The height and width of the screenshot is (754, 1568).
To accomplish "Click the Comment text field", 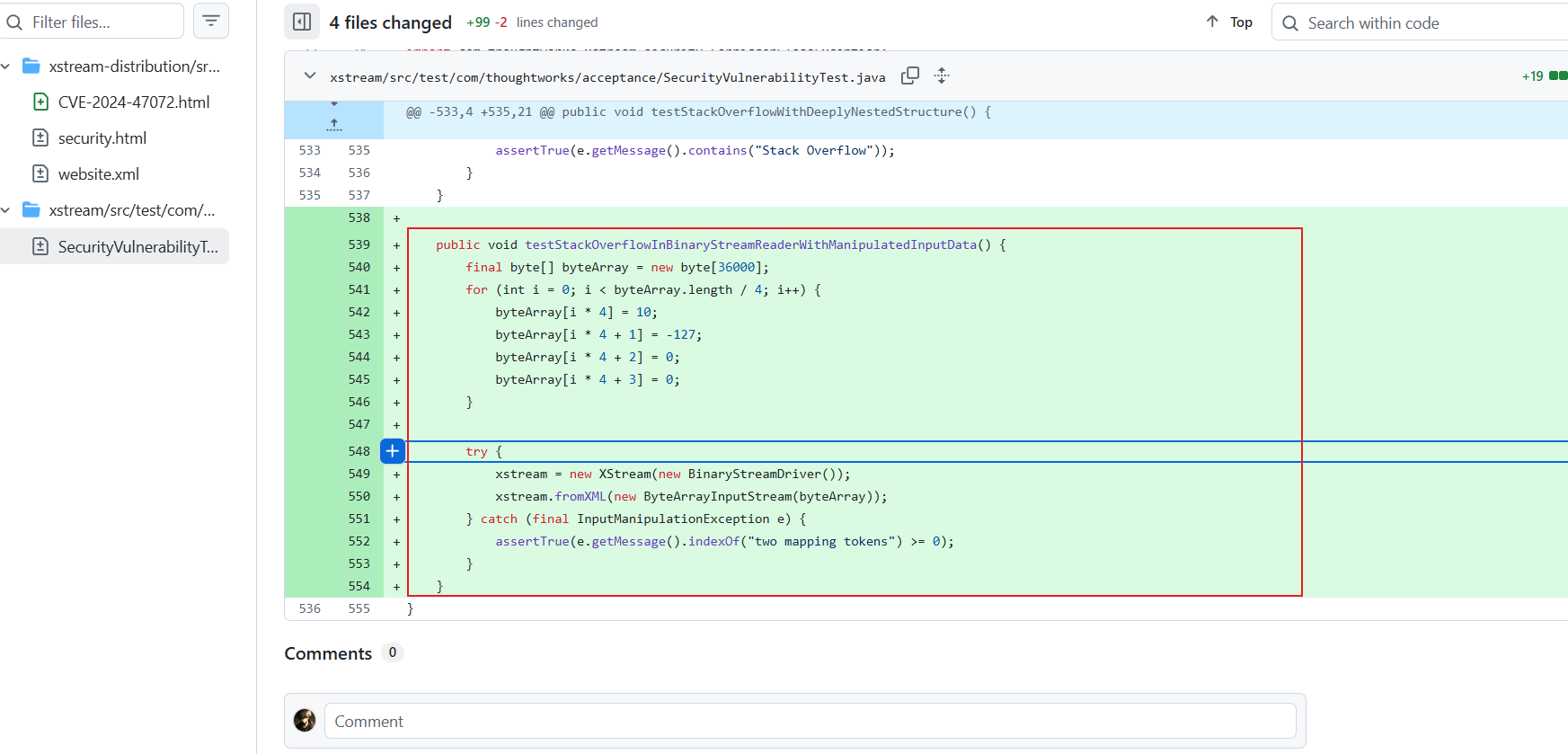I will click(x=811, y=721).
